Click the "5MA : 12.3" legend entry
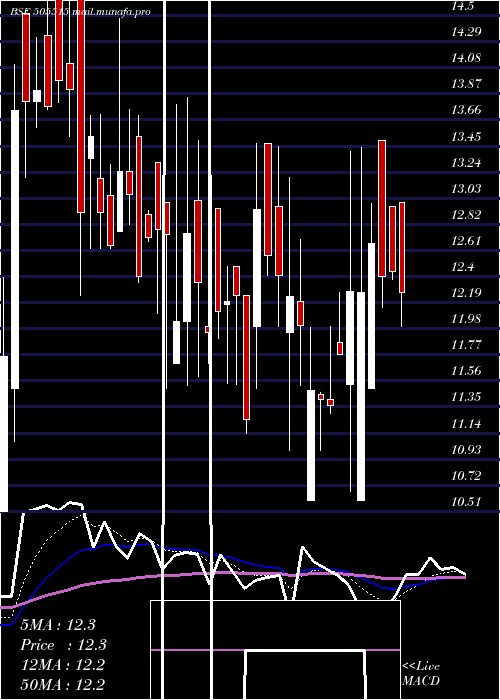This screenshot has height=700, width=500. 58,625
